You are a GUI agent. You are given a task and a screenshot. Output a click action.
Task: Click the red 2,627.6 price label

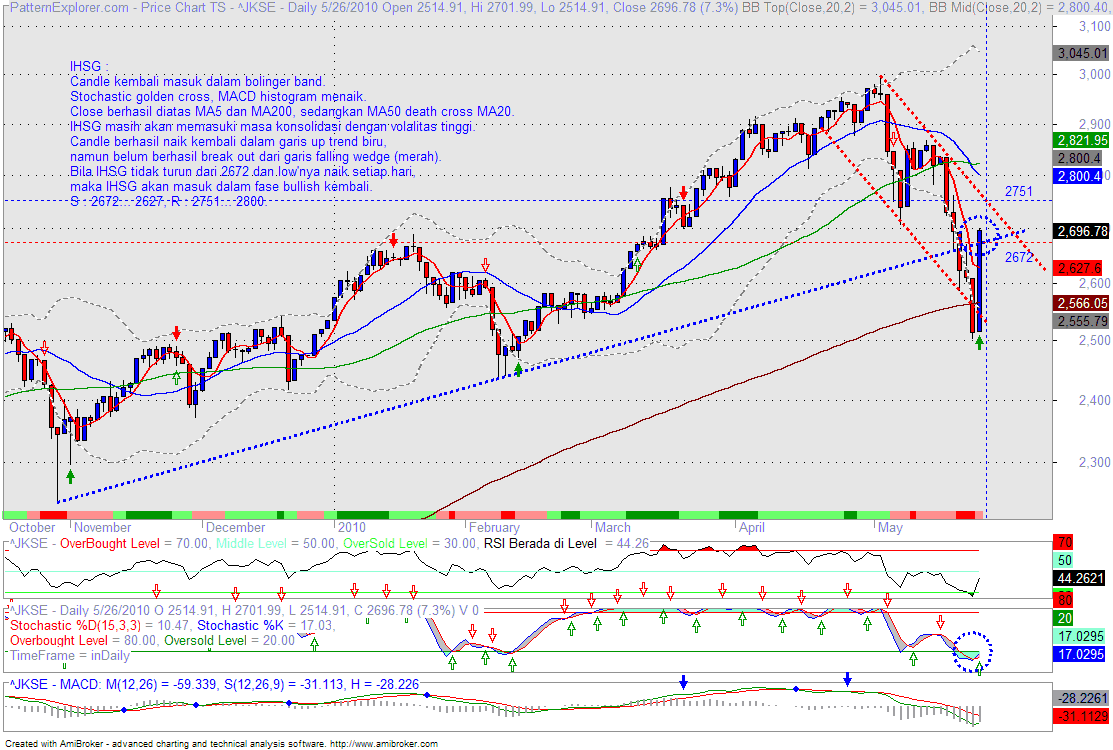click(1079, 268)
